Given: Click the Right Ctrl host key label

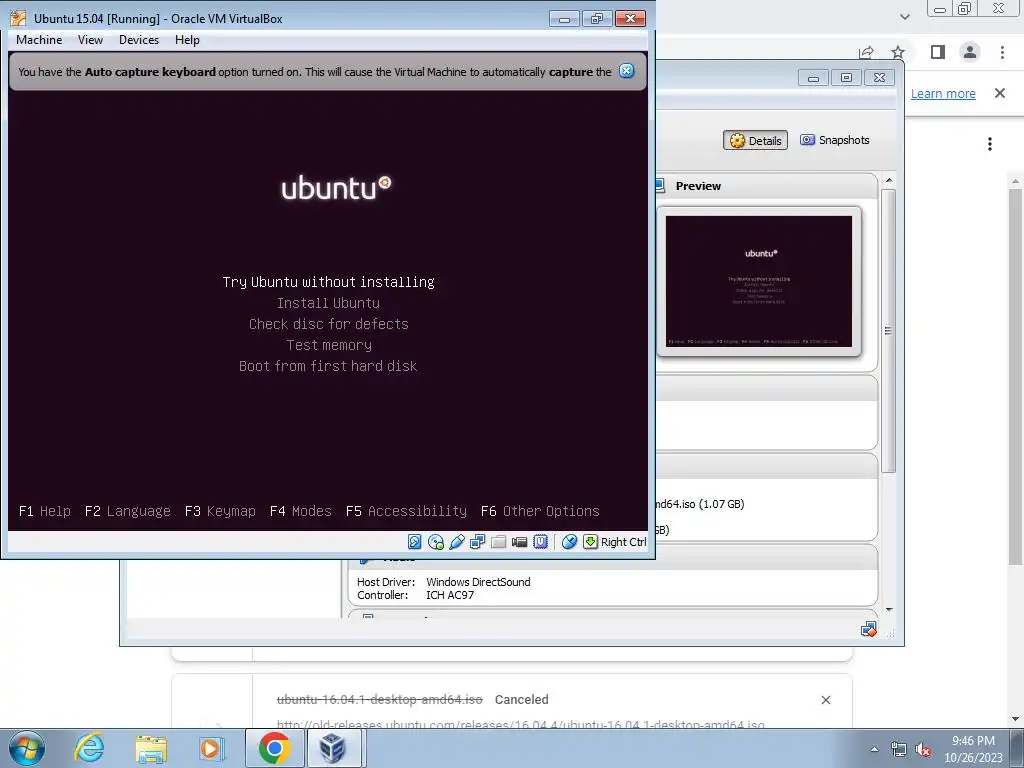Looking at the screenshot, I should 623,541.
